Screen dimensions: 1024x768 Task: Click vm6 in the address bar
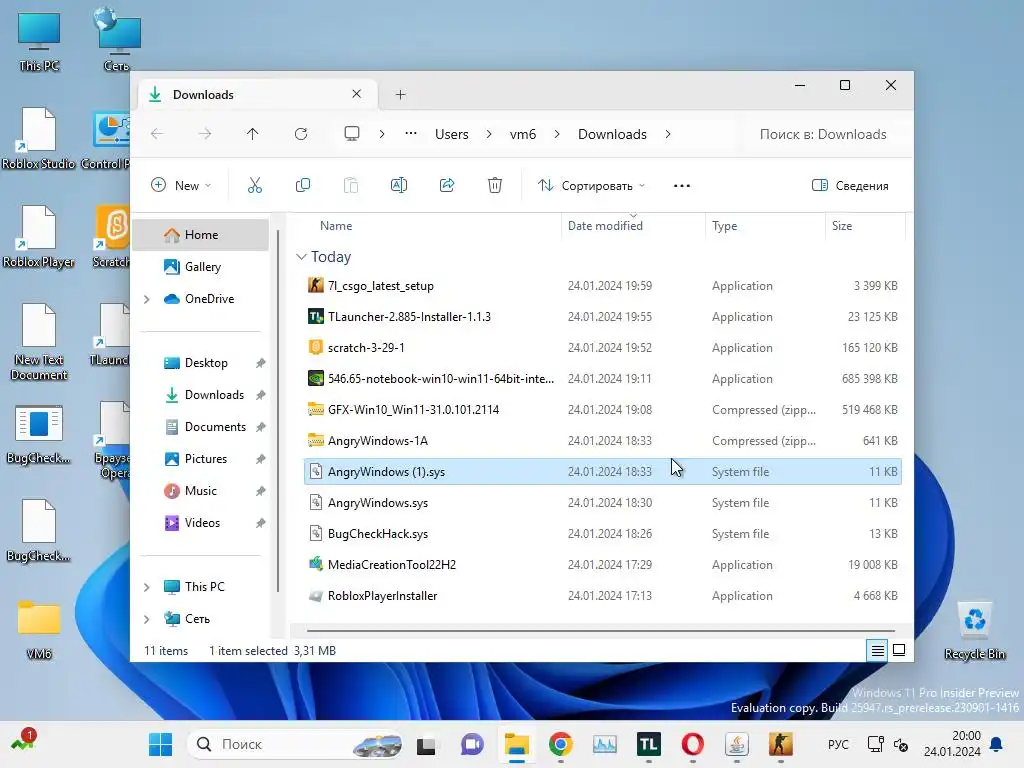(x=522, y=134)
